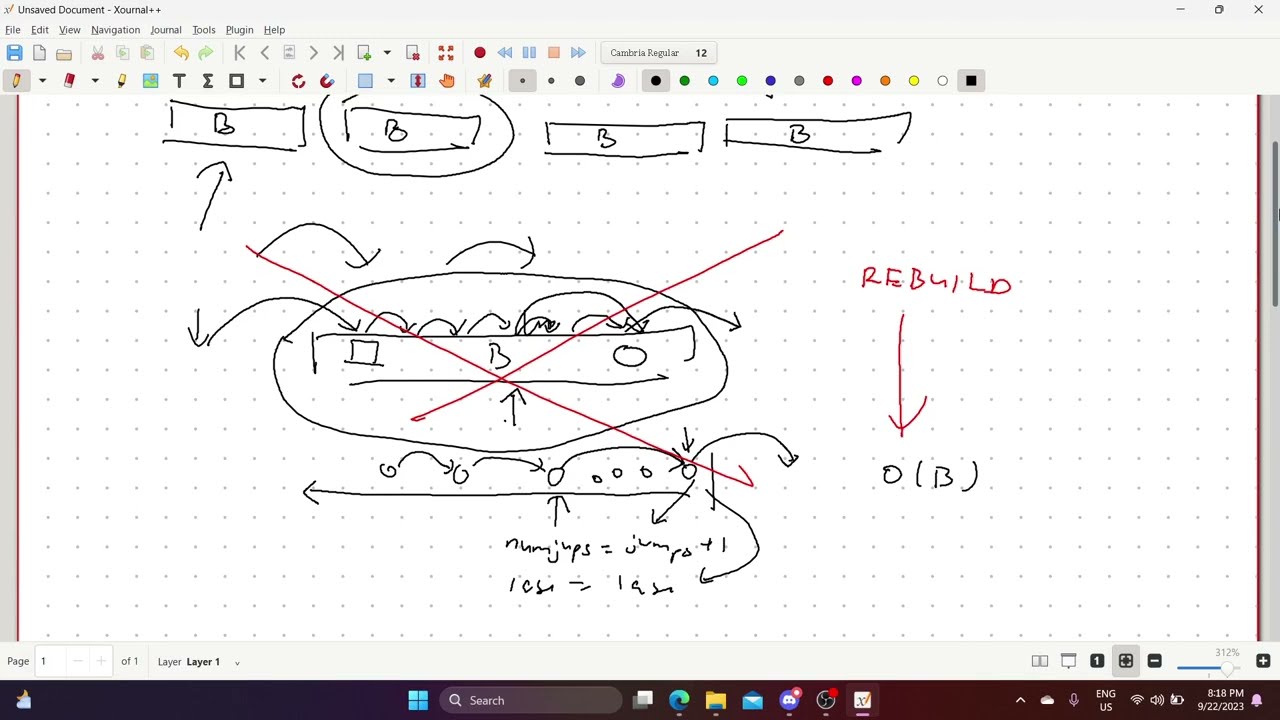Open a file with folder icon
The height and width of the screenshot is (720, 1280).
[64, 53]
